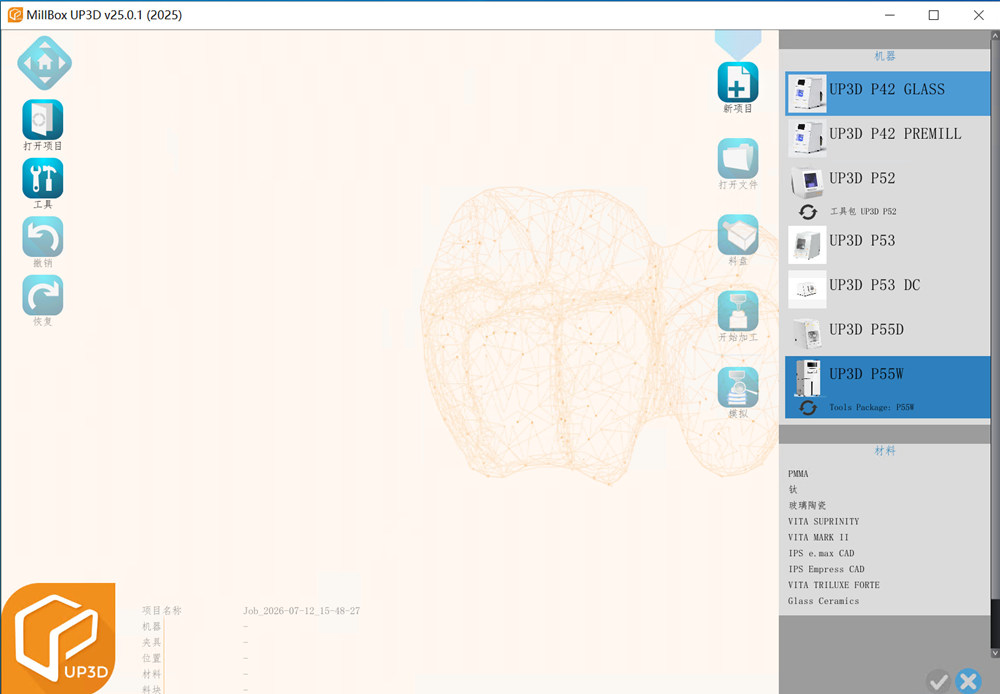Open project via 打开项目 icon

pyautogui.click(x=43, y=119)
